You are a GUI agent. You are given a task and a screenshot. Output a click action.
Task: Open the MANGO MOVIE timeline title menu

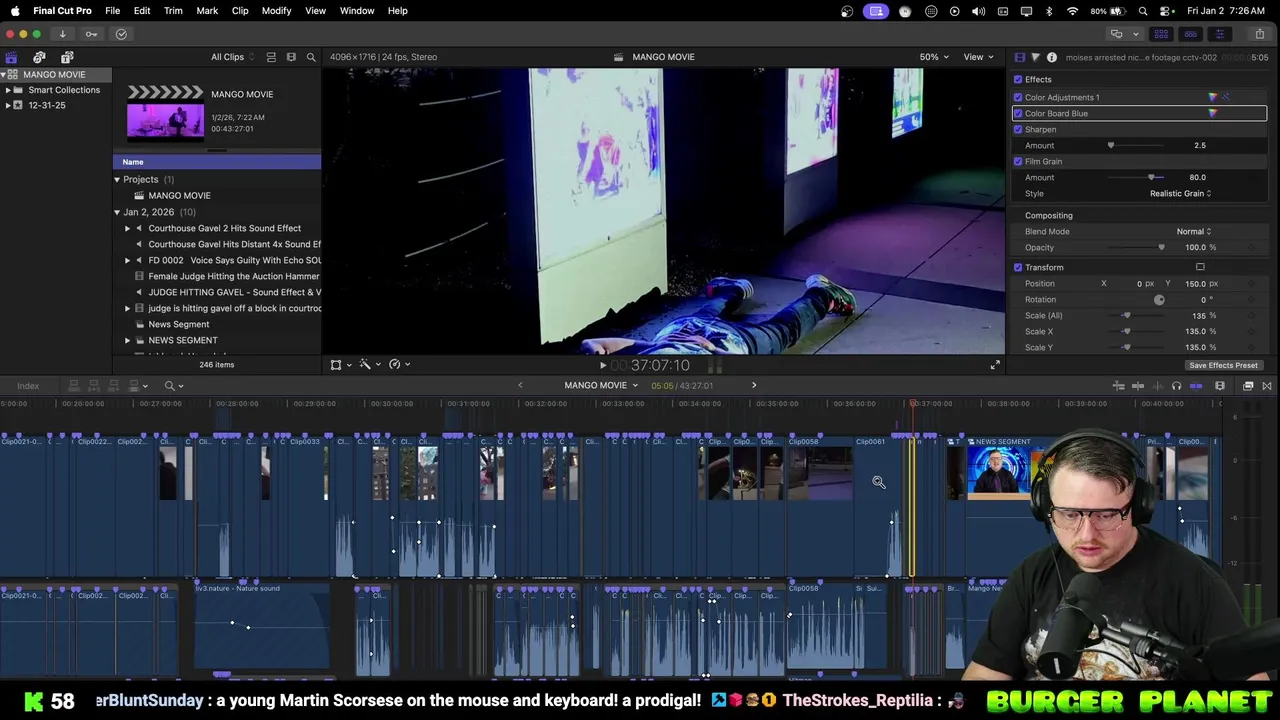[601, 385]
